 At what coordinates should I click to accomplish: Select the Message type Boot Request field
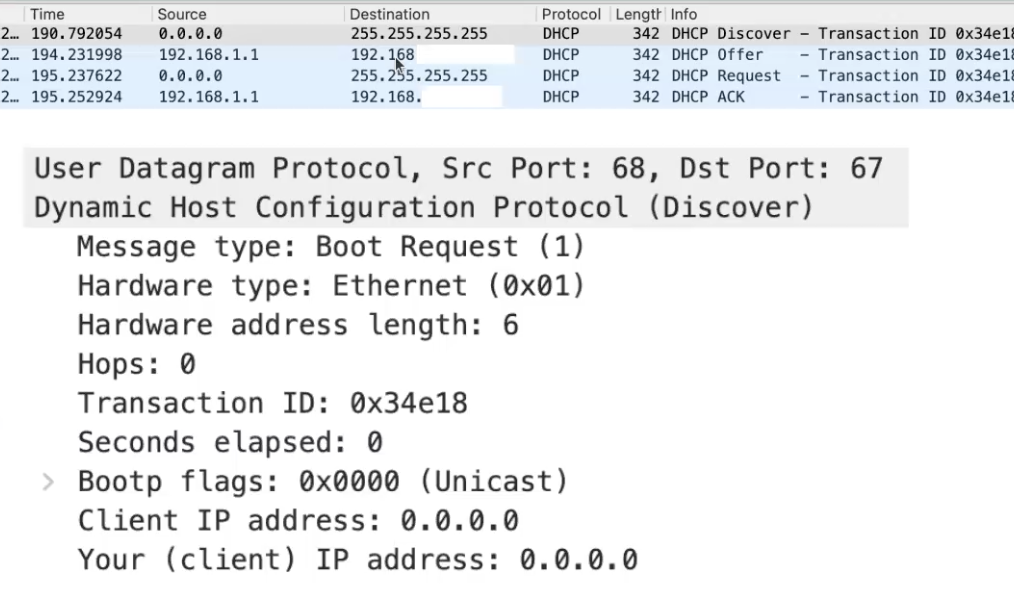[x=330, y=246]
